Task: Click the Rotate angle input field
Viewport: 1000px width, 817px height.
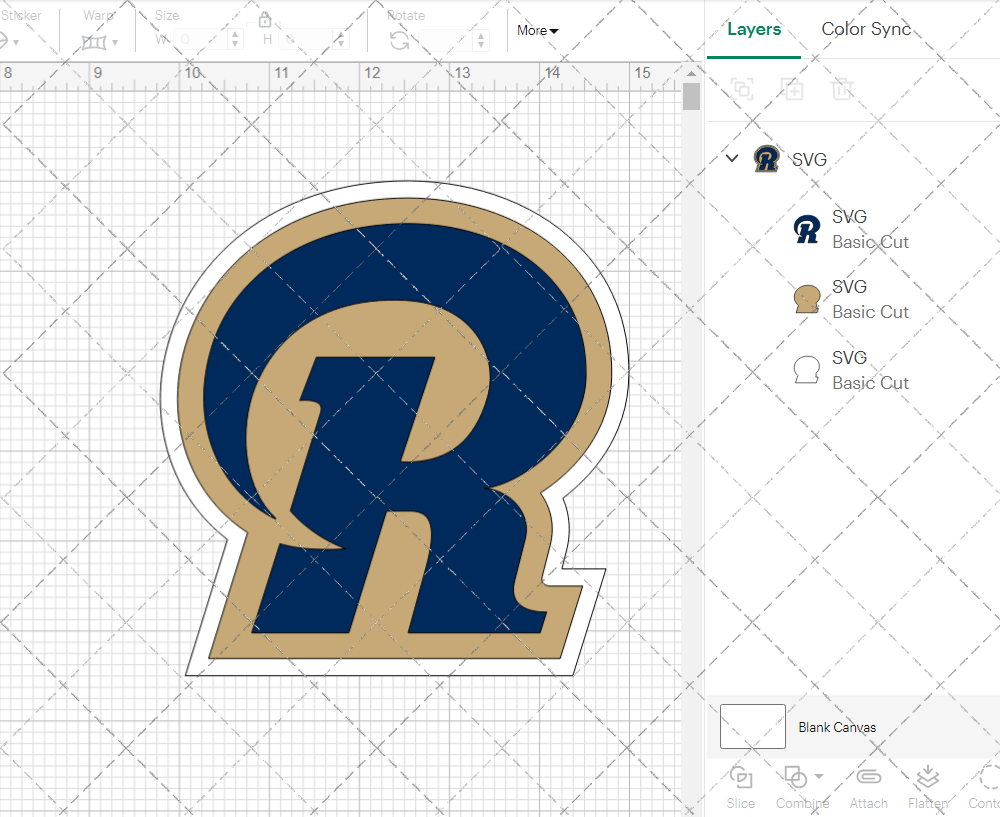Action: click(446, 40)
